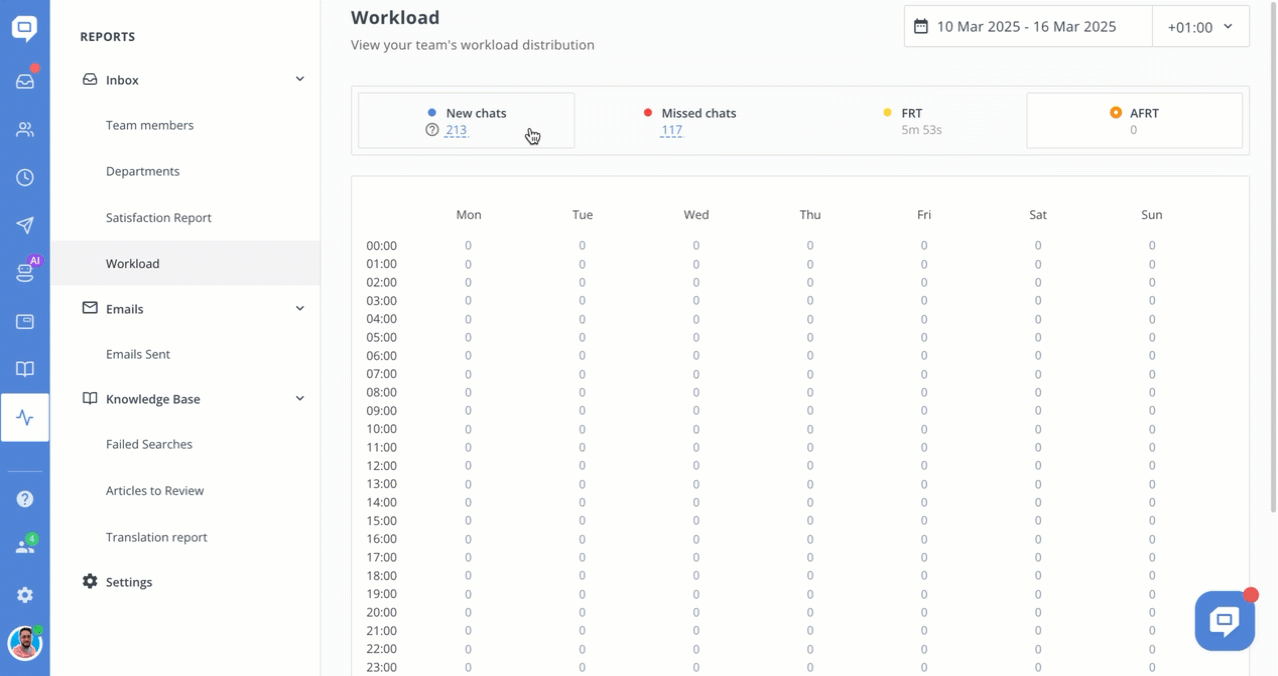This screenshot has width=1278, height=676.
Task: Click the 5m 53s FRT value
Action: [922, 130]
